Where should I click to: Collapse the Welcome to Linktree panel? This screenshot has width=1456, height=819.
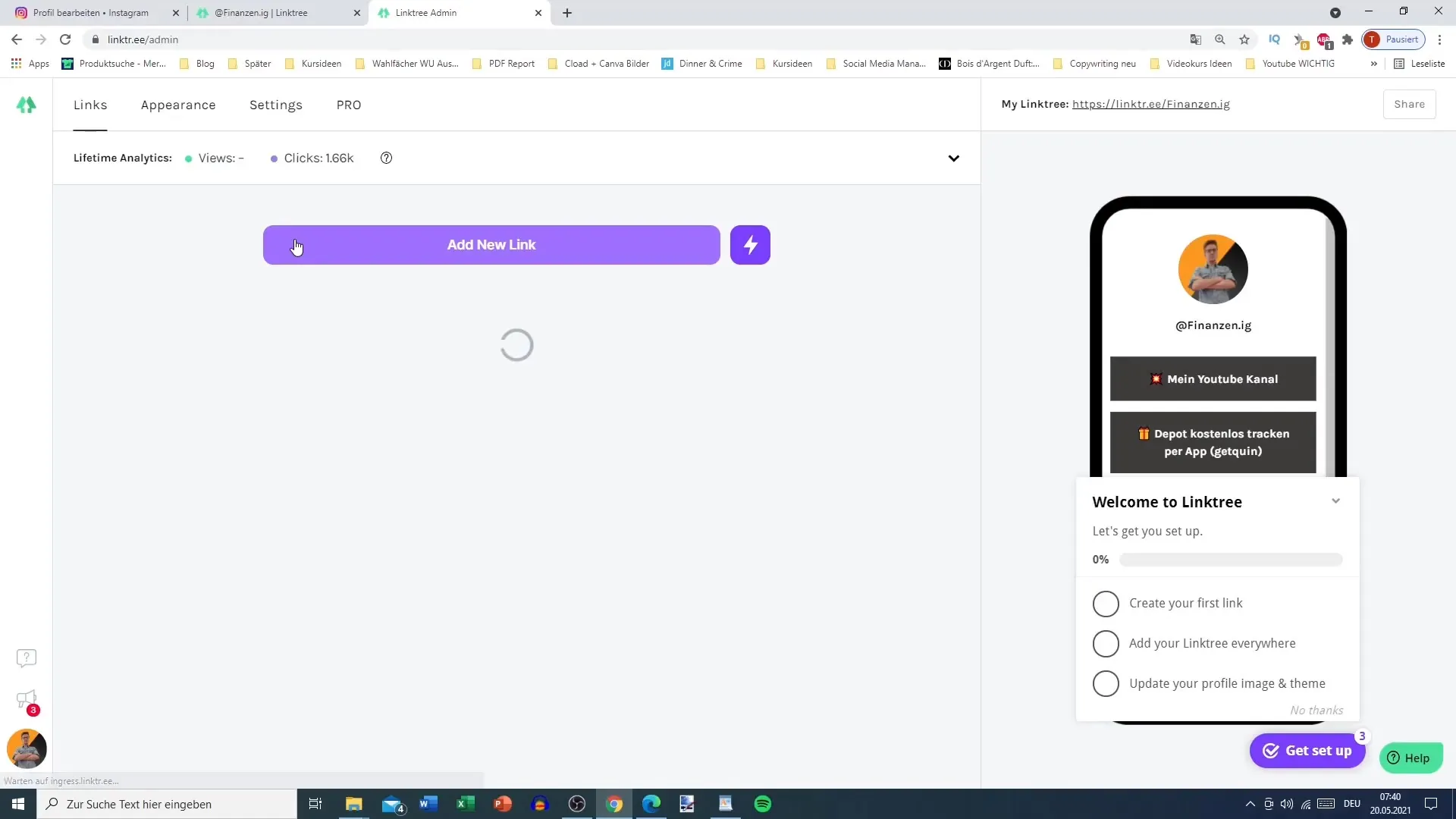(1335, 501)
